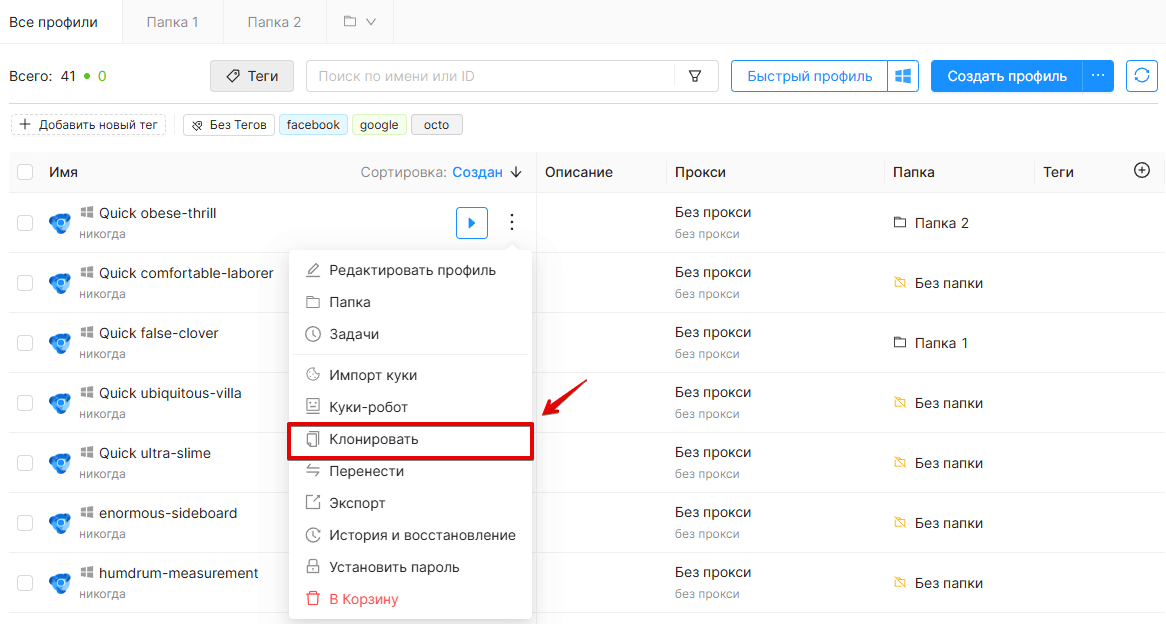Add a column with the plus circle icon
Screen dimensions: 1166x624
[1141, 171]
